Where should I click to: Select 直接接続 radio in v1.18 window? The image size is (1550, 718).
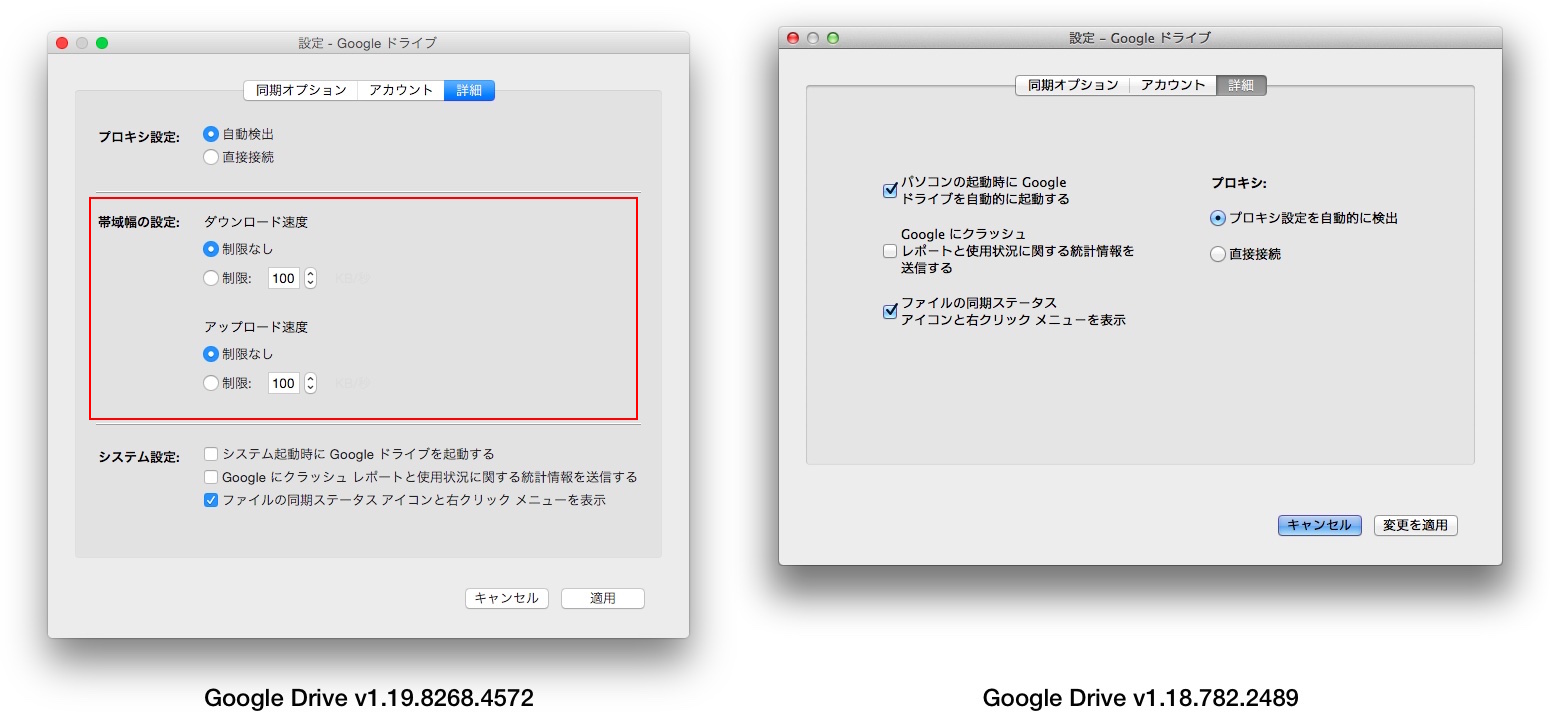[1218, 254]
